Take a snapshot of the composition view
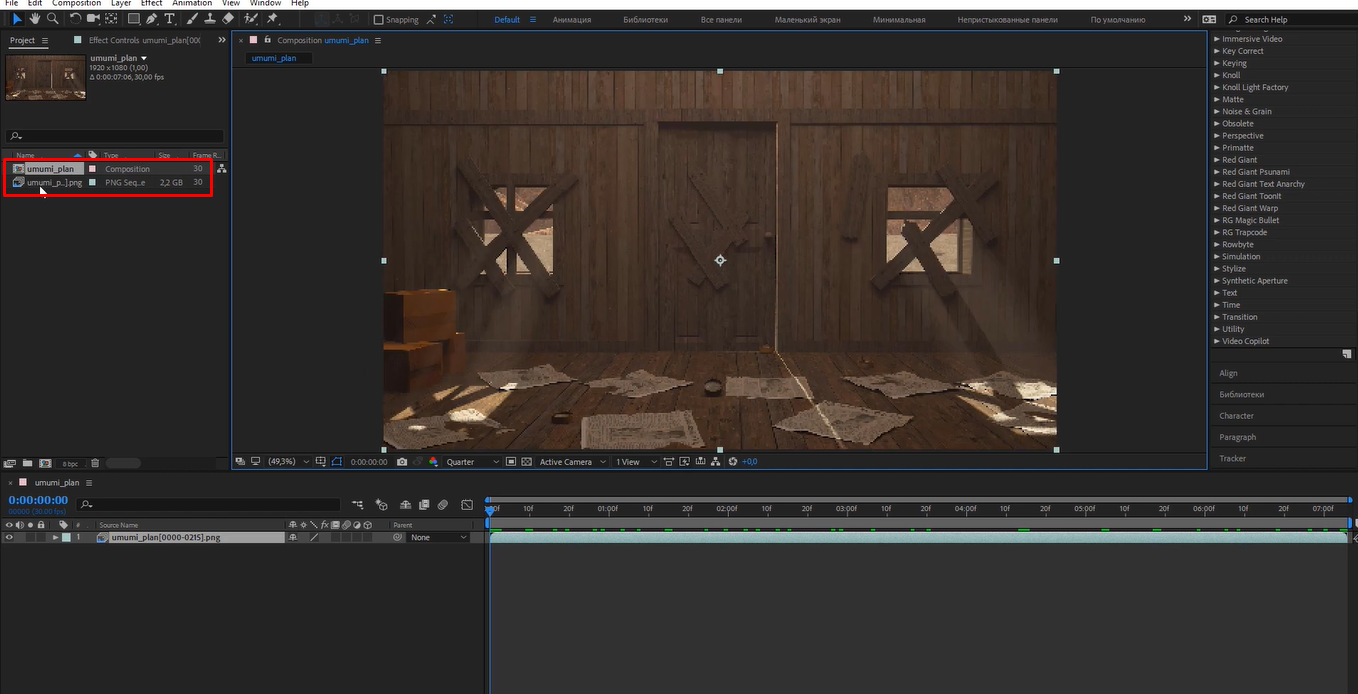 click(401, 461)
